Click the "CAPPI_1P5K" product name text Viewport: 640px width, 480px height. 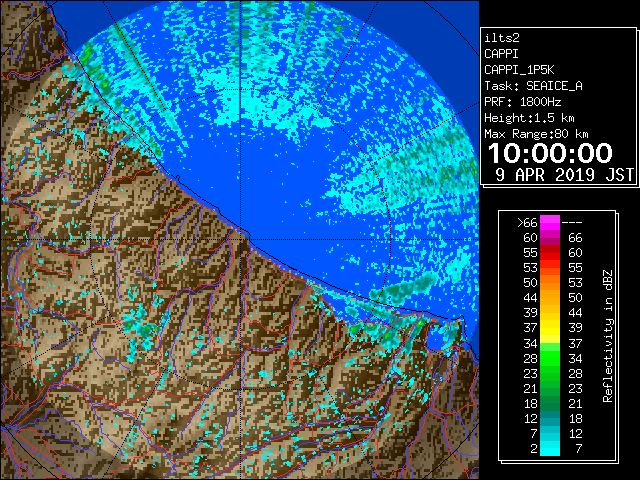click(x=519, y=70)
